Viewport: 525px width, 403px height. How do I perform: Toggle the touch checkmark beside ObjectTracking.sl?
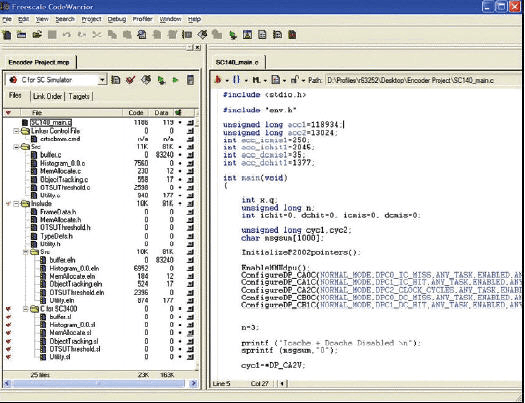pyautogui.click(x=9, y=341)
